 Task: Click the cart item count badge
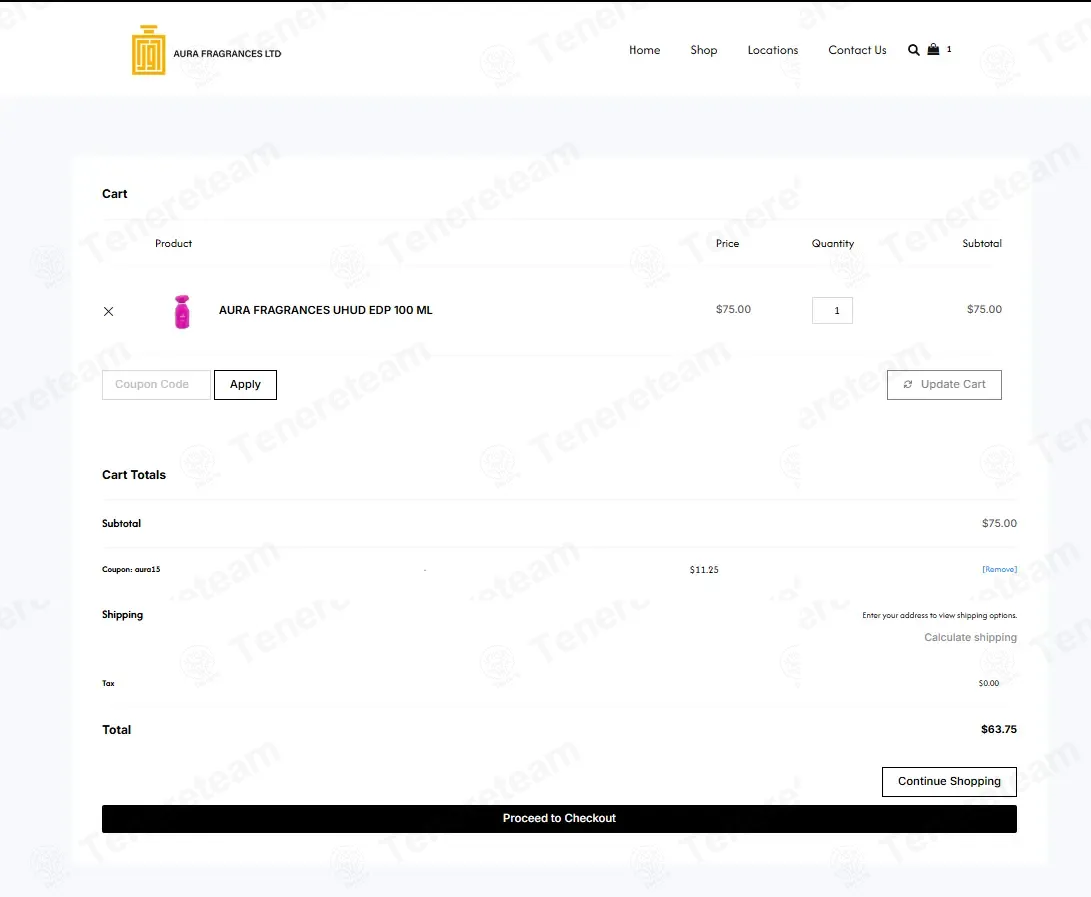[949, 49]
